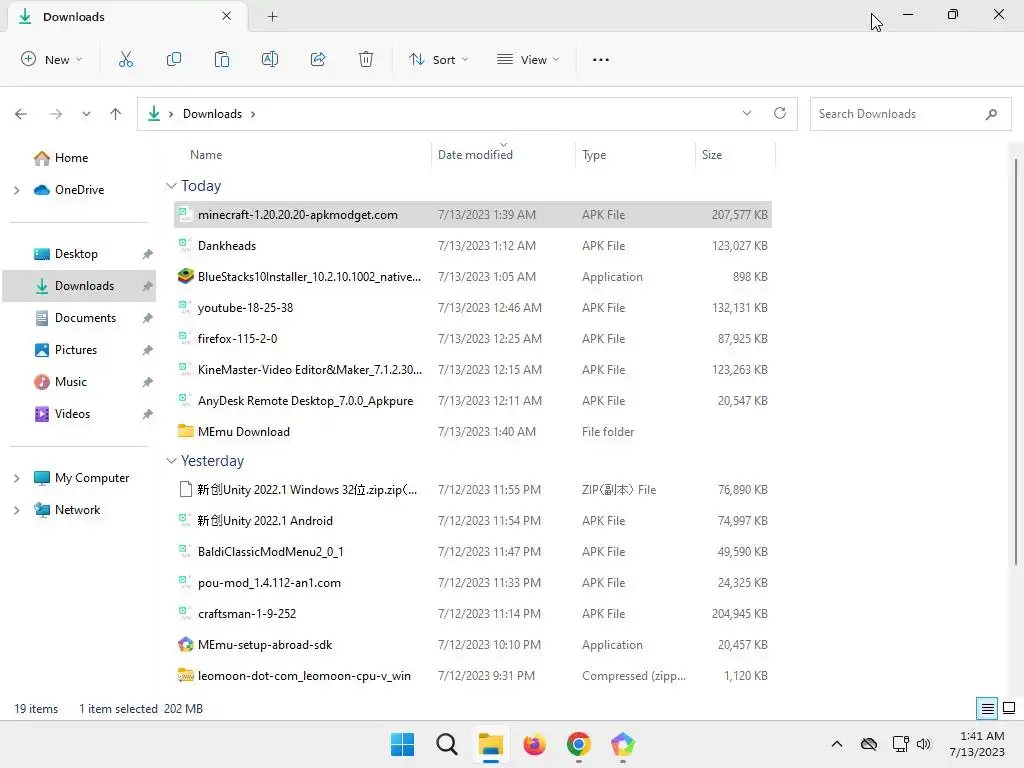Open the Windows Start menu
The image size is (1024, 768).
402,744
